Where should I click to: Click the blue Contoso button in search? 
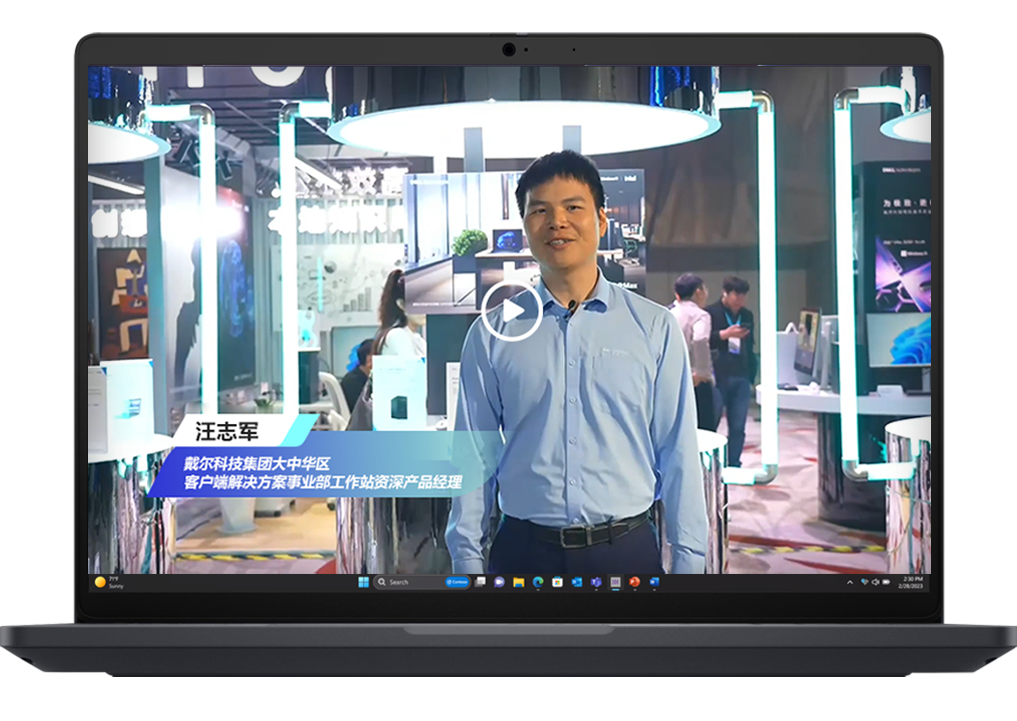tap(457, 582)
